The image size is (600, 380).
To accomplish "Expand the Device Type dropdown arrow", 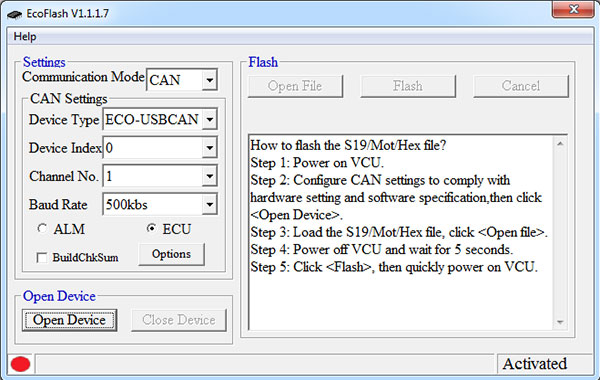I will coord(209,119).
